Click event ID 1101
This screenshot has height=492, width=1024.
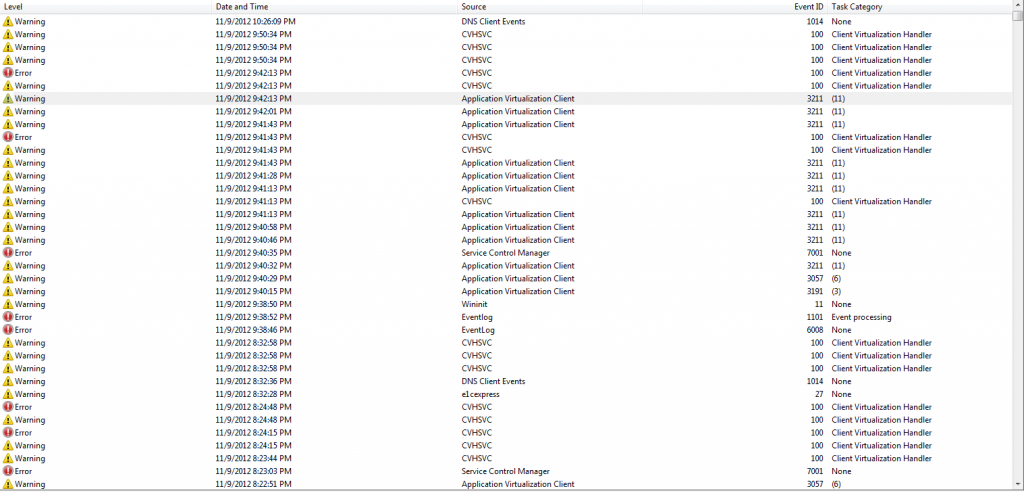815,317
